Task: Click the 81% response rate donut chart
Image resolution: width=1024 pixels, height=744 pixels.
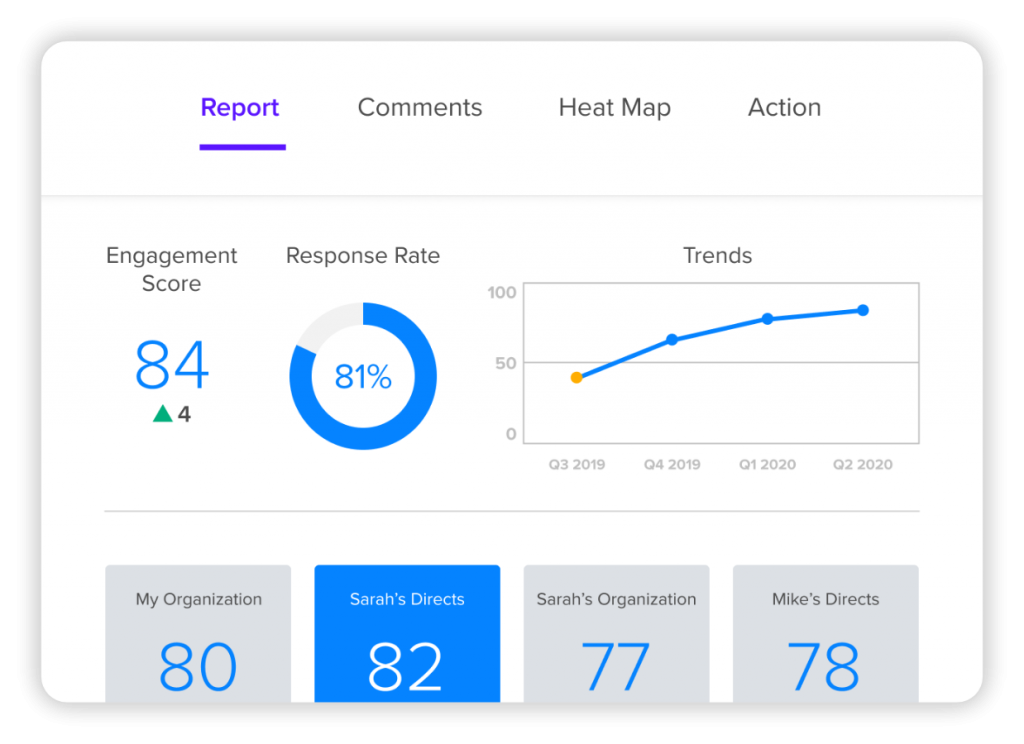Action: (363, 376)
